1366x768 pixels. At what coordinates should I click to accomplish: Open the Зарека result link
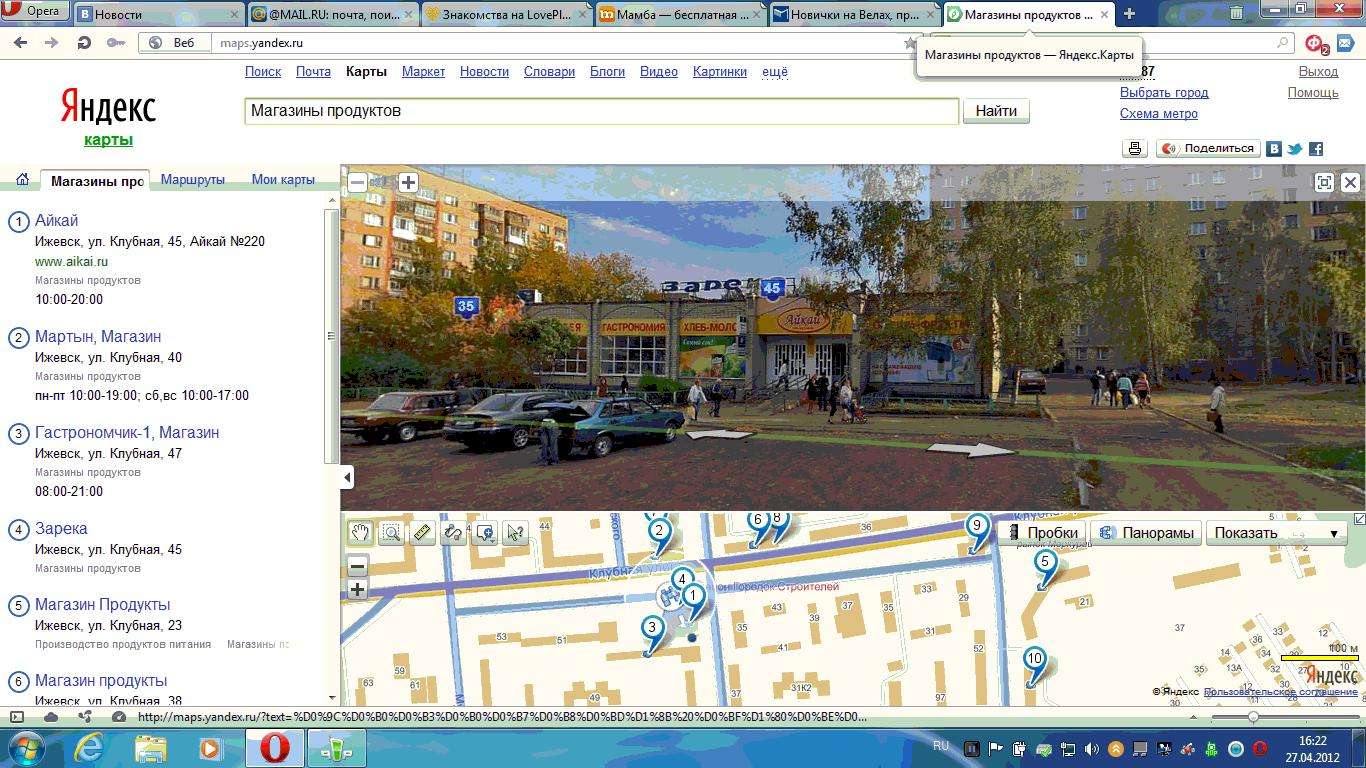61,528
